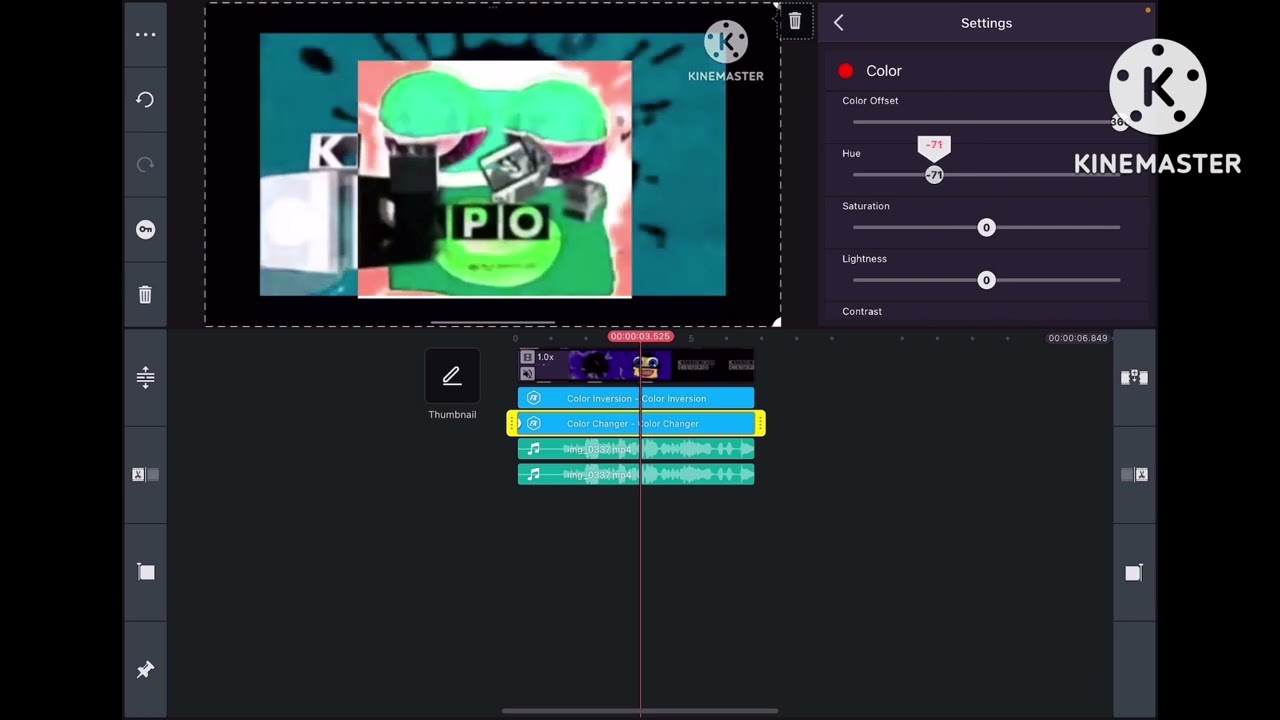Viewport: 1280px width, 720px height.
Task: Select the second img_0337.mp4 audio waveform clip
Action: point(636,475)
